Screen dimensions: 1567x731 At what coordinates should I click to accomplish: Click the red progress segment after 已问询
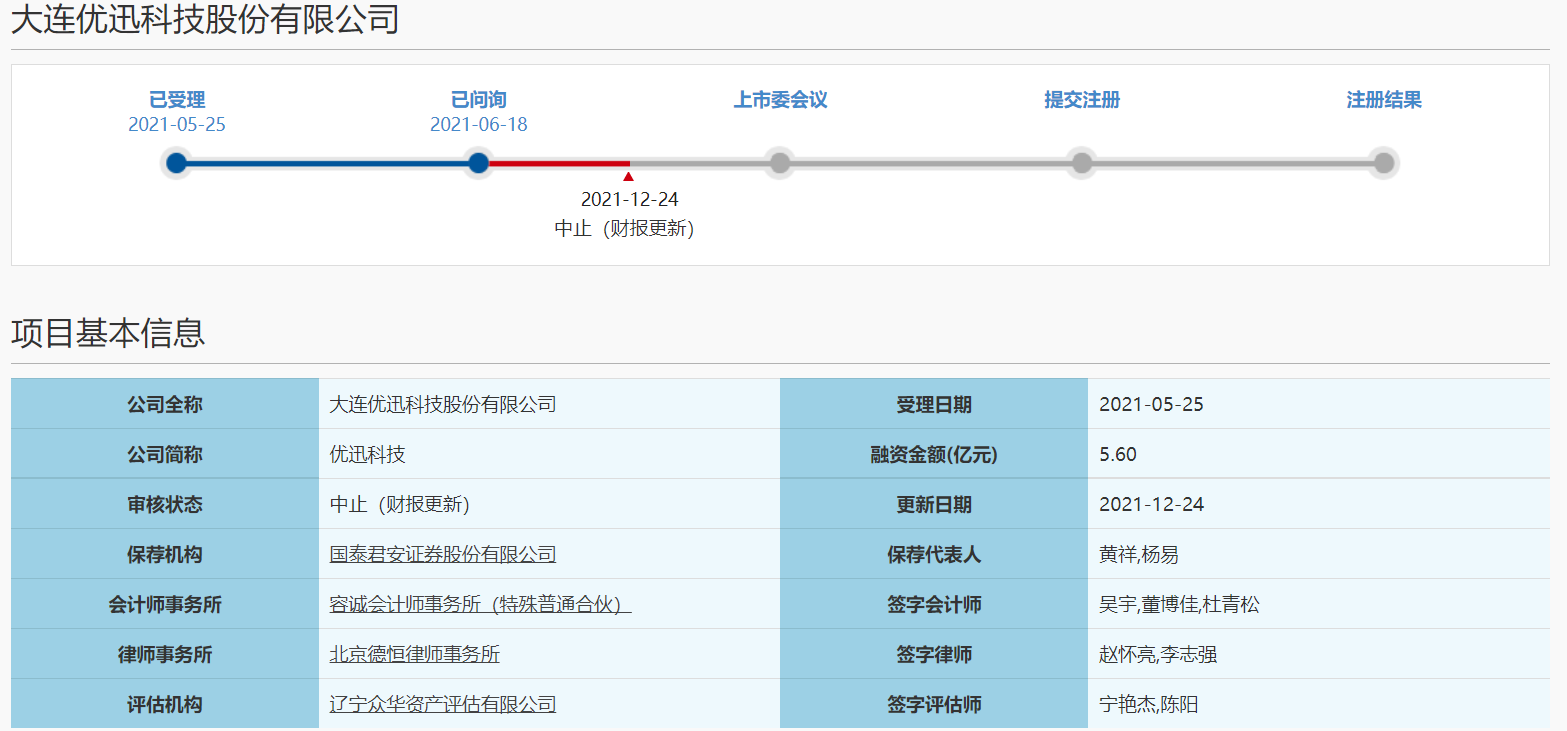pos(560,163)
